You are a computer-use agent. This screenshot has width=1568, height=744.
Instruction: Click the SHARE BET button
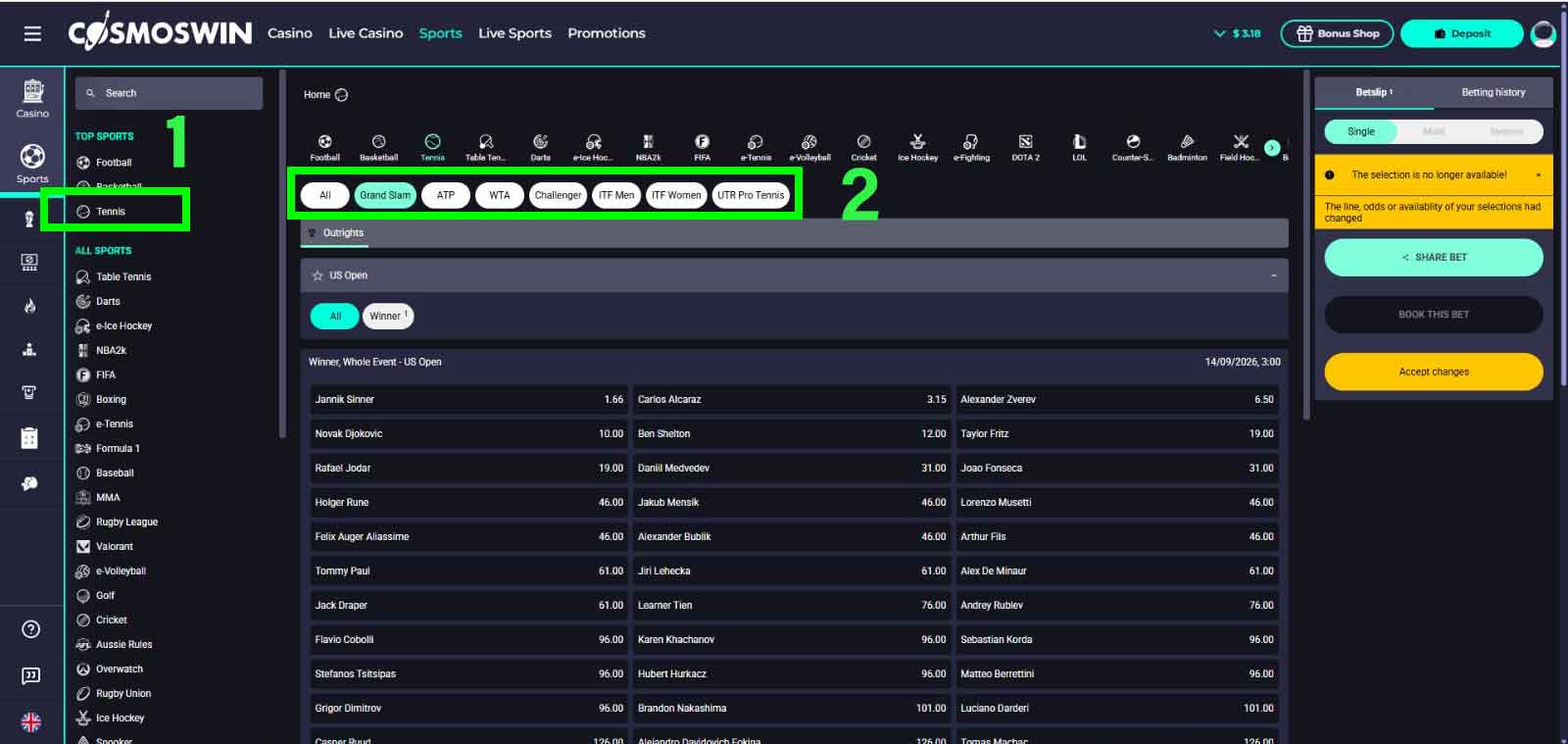pyautogui.click(x=1434, y=257)
